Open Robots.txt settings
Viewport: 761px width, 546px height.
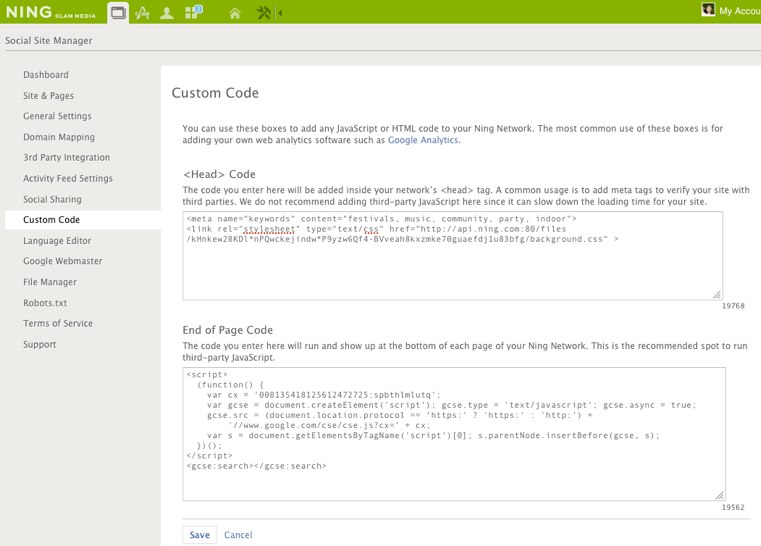click(x=45, y=303)
